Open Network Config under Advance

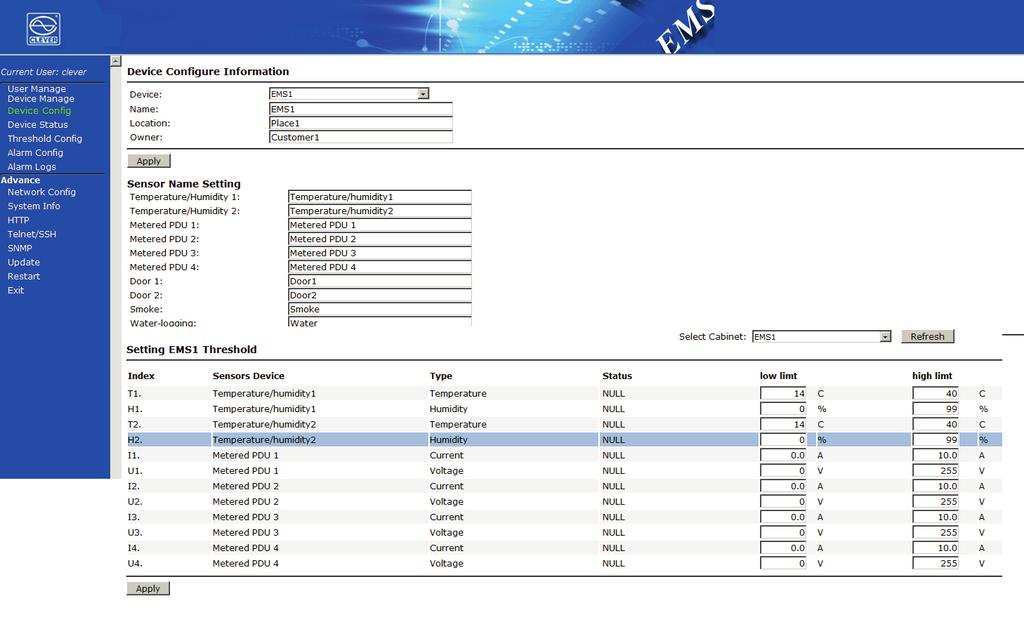click(x=41, y=192)
